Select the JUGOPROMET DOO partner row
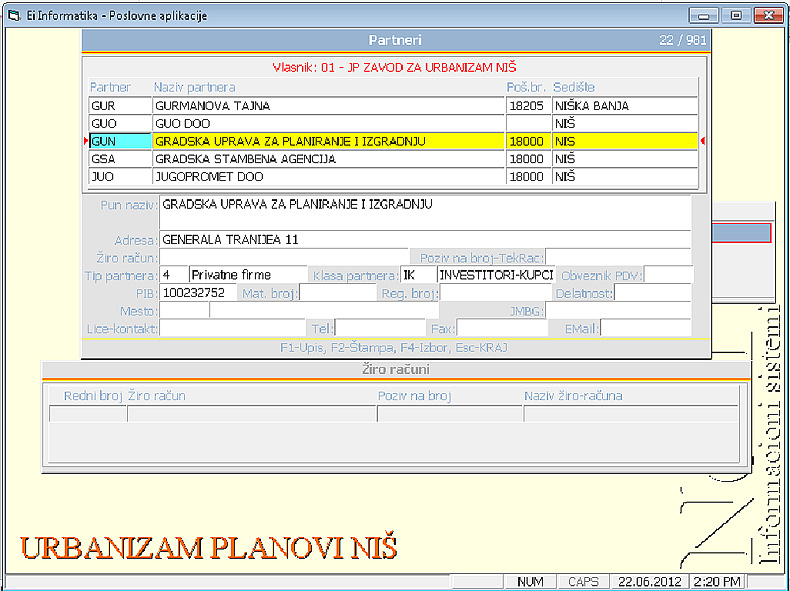Image resolution: width=790 pixels, height=591 pixels. [x=328, y=177]
